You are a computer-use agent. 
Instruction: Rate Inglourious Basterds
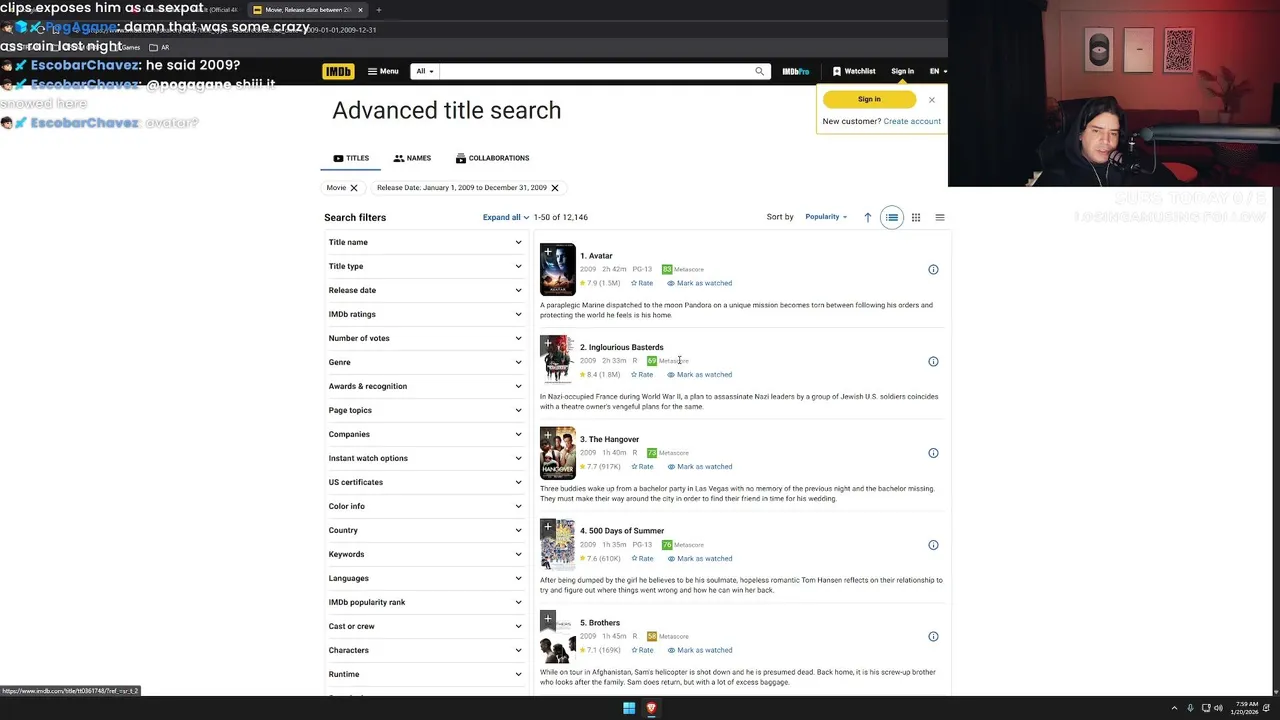[x=642, y=375]
